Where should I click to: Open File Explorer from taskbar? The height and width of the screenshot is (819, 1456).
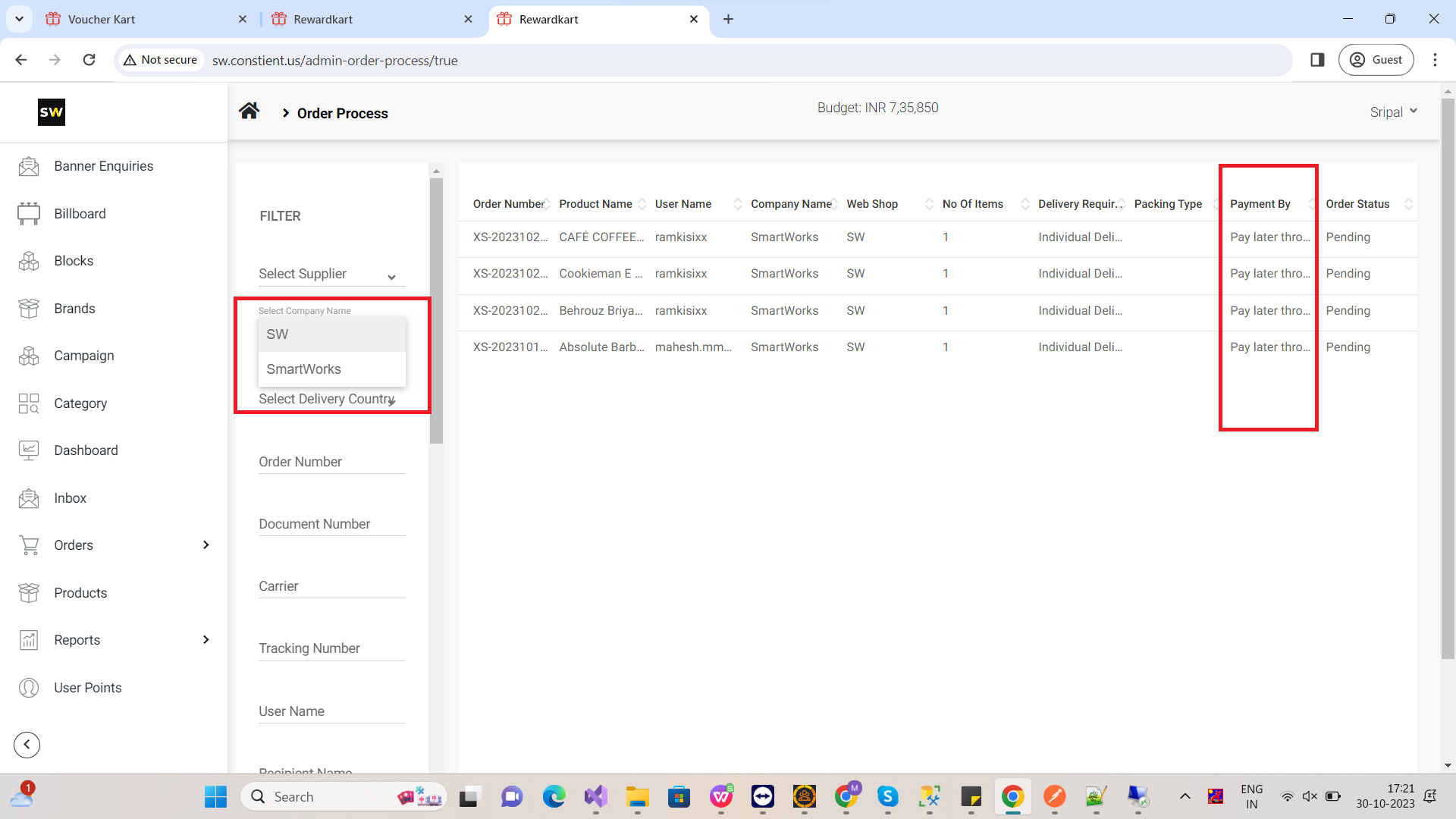tap(637, 796)
